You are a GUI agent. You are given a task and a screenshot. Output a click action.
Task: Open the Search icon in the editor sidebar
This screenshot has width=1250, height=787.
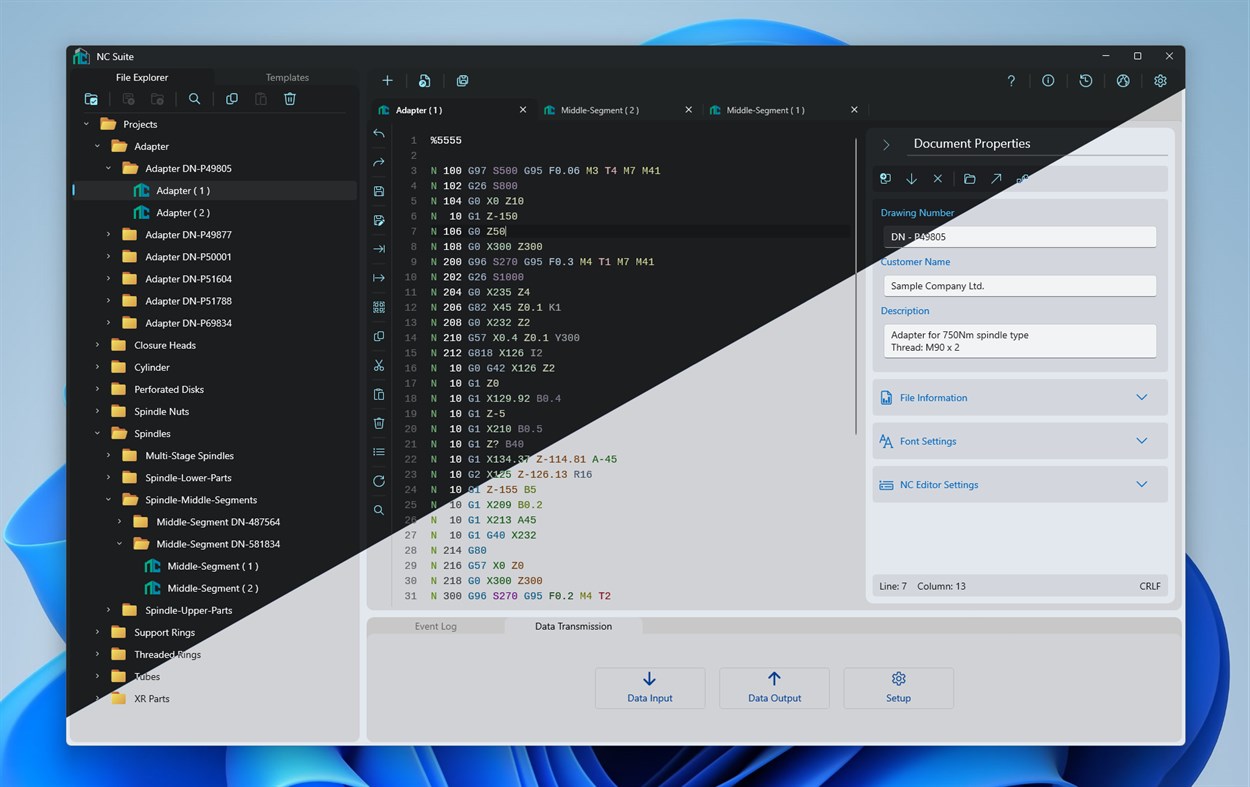coord(379,509)
